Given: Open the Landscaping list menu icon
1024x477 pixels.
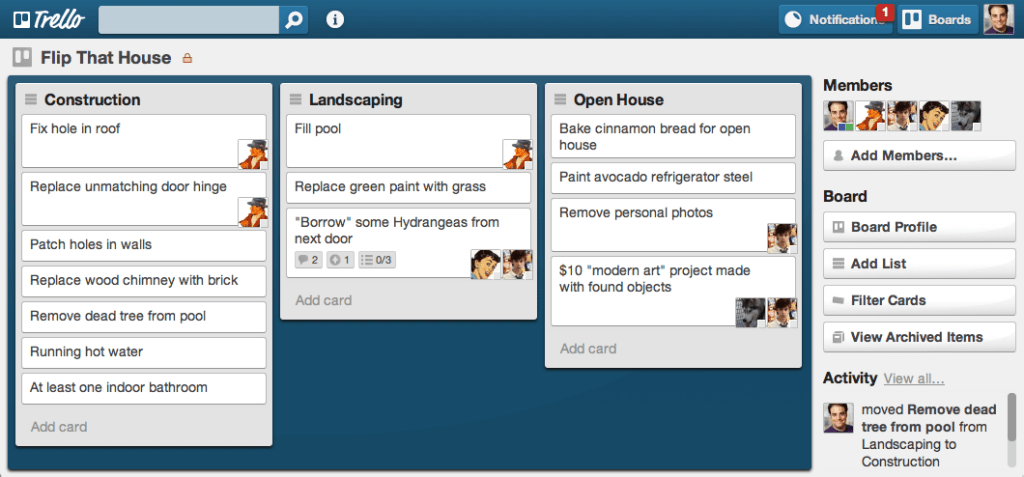Looking at the screenshot, I should pos(295,99).
